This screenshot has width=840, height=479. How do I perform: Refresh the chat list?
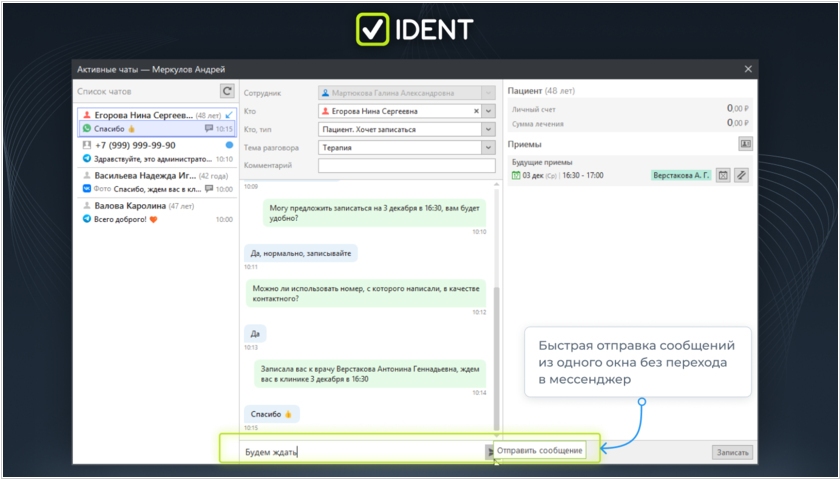(227, 91)
